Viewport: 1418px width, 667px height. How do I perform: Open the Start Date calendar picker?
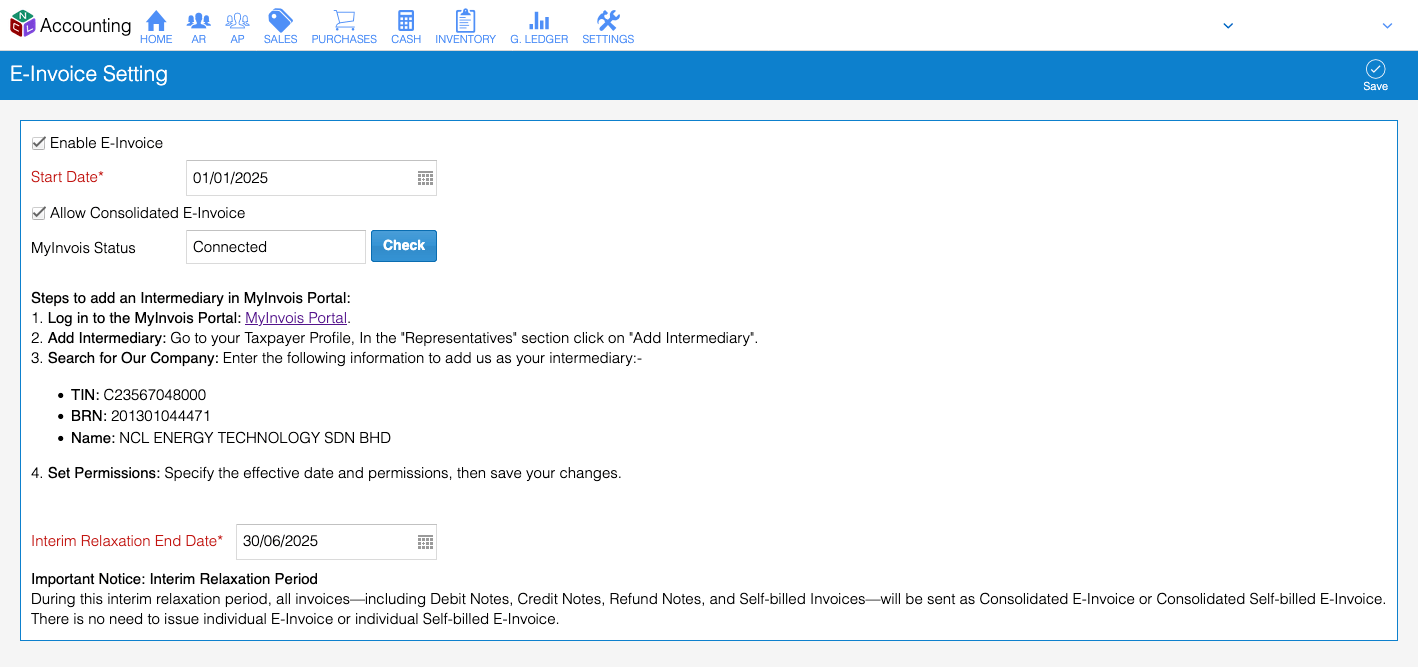424,177
